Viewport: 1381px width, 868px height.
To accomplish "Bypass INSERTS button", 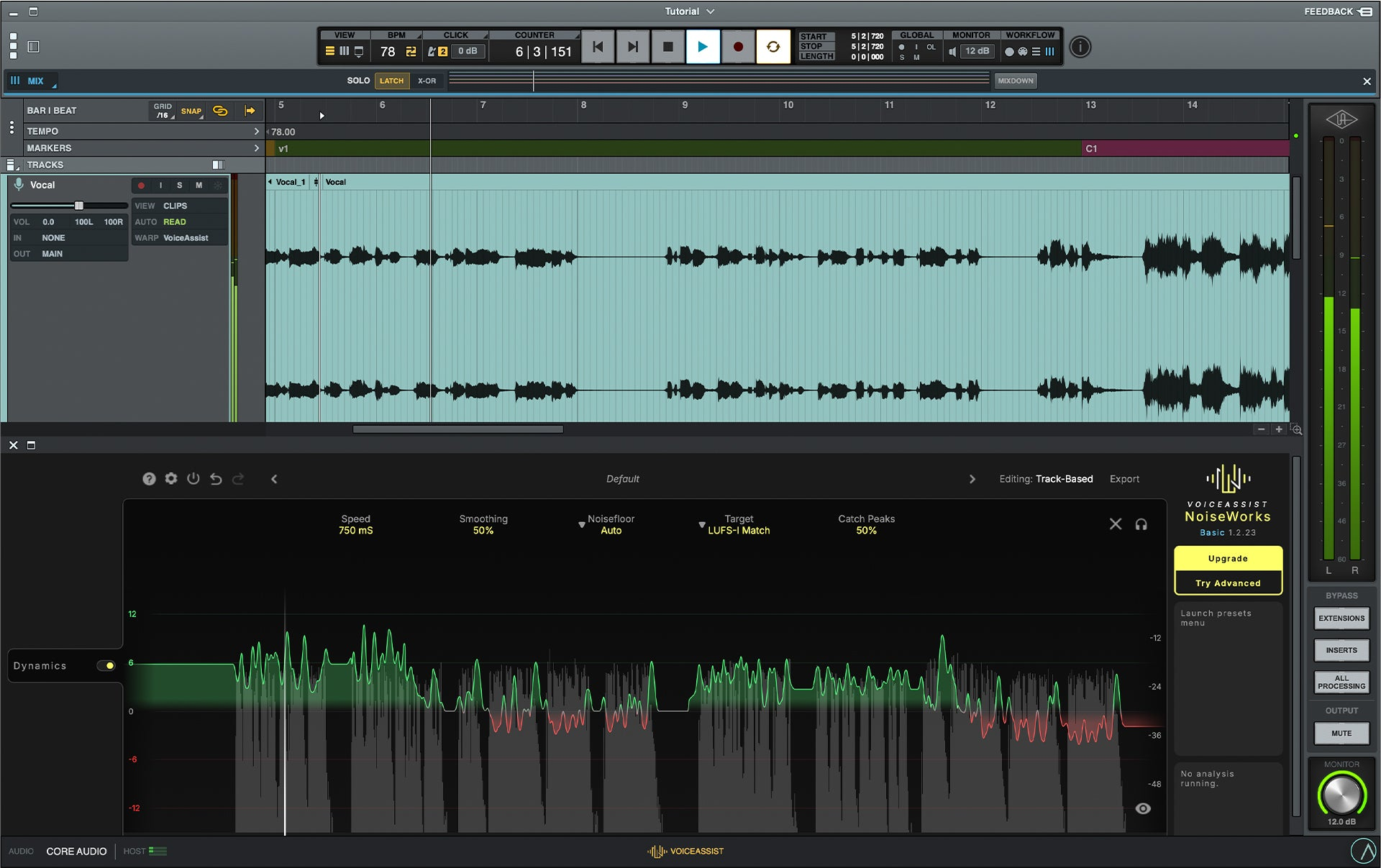I will (x=1341, y=650).
